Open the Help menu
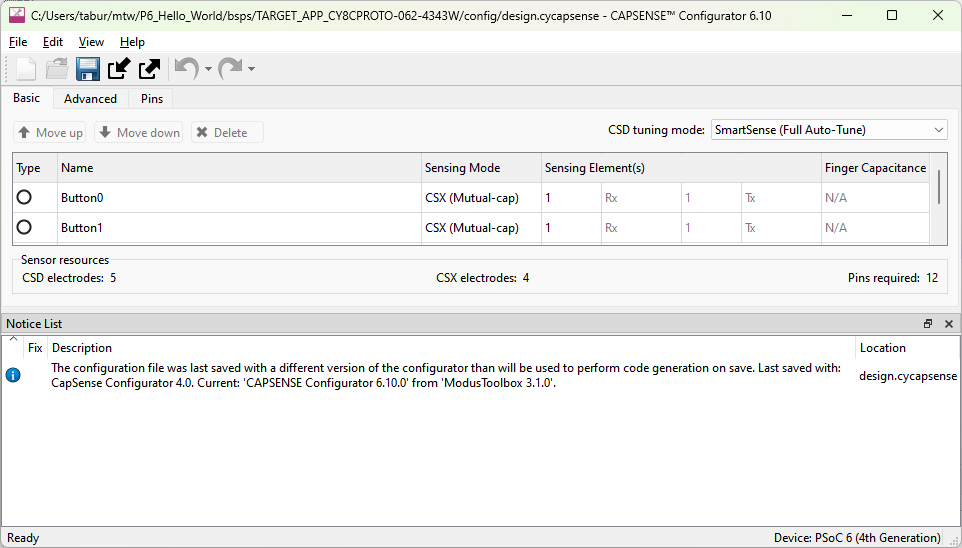Image resolution: width=962 pixels, height=548 pixels. tap(132, 42)
